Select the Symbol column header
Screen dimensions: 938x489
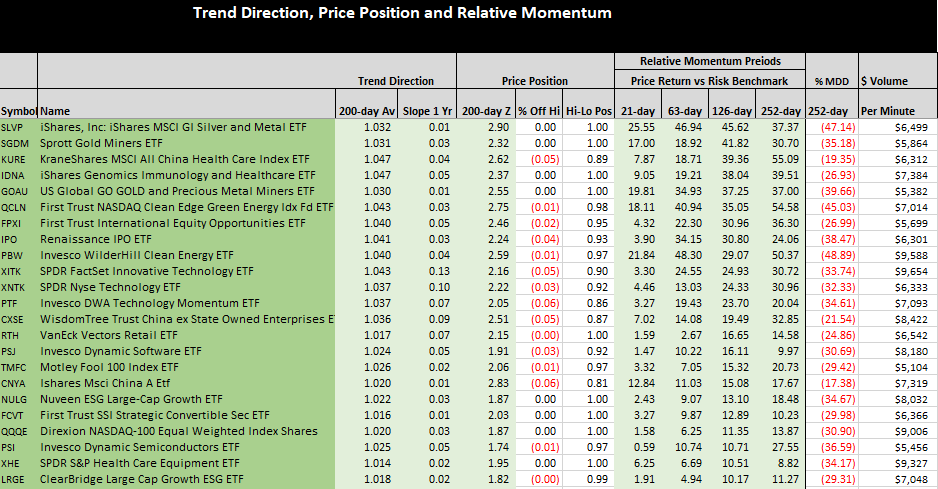point(18,110)
